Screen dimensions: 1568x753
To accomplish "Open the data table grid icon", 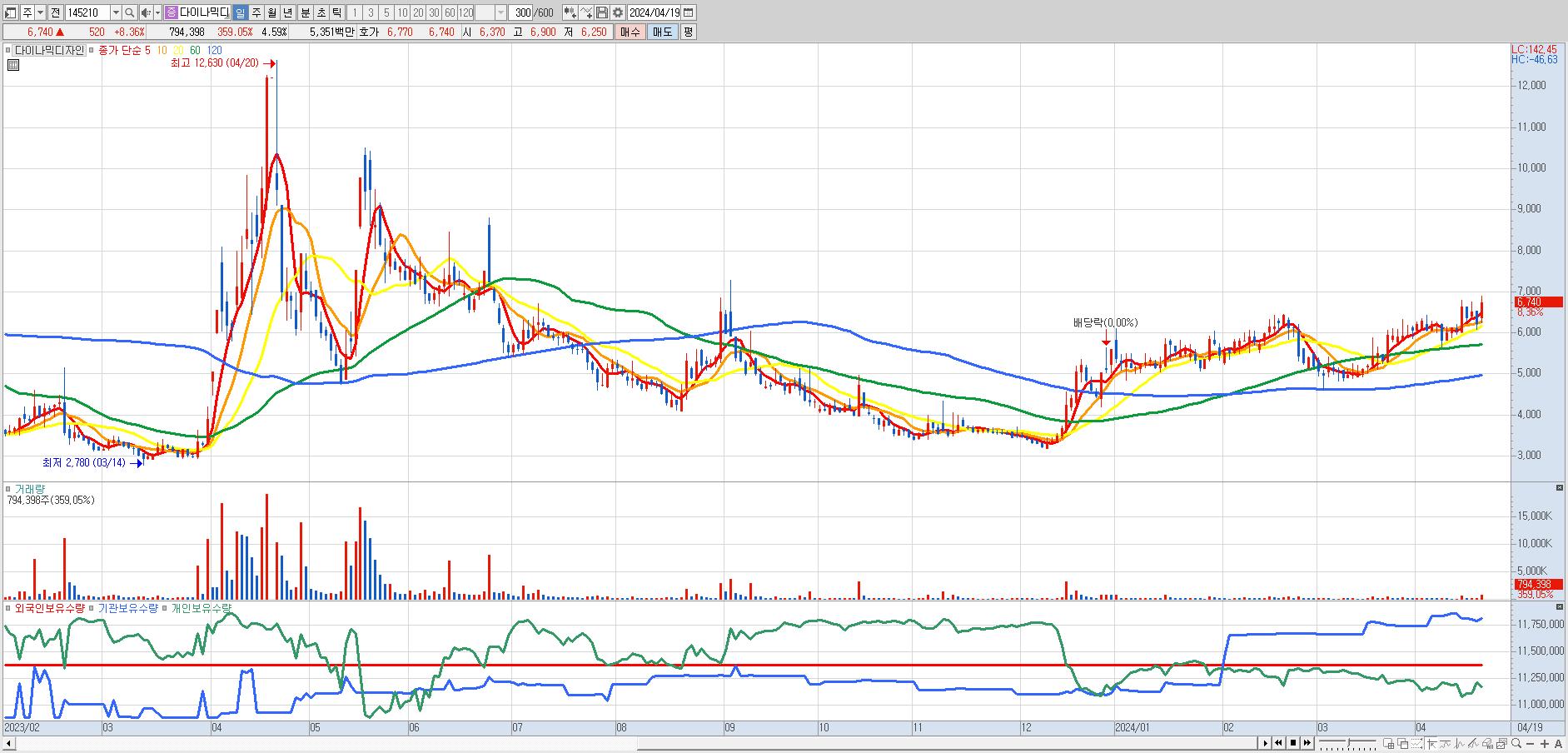I will 12,64.
